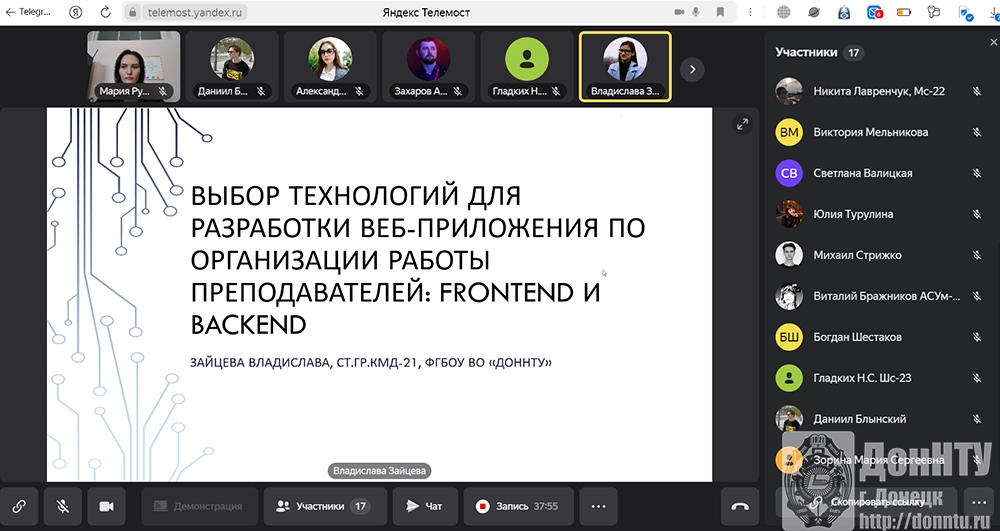
Task: Toggle the Участники participants panel button
Action: coord(322,506)
